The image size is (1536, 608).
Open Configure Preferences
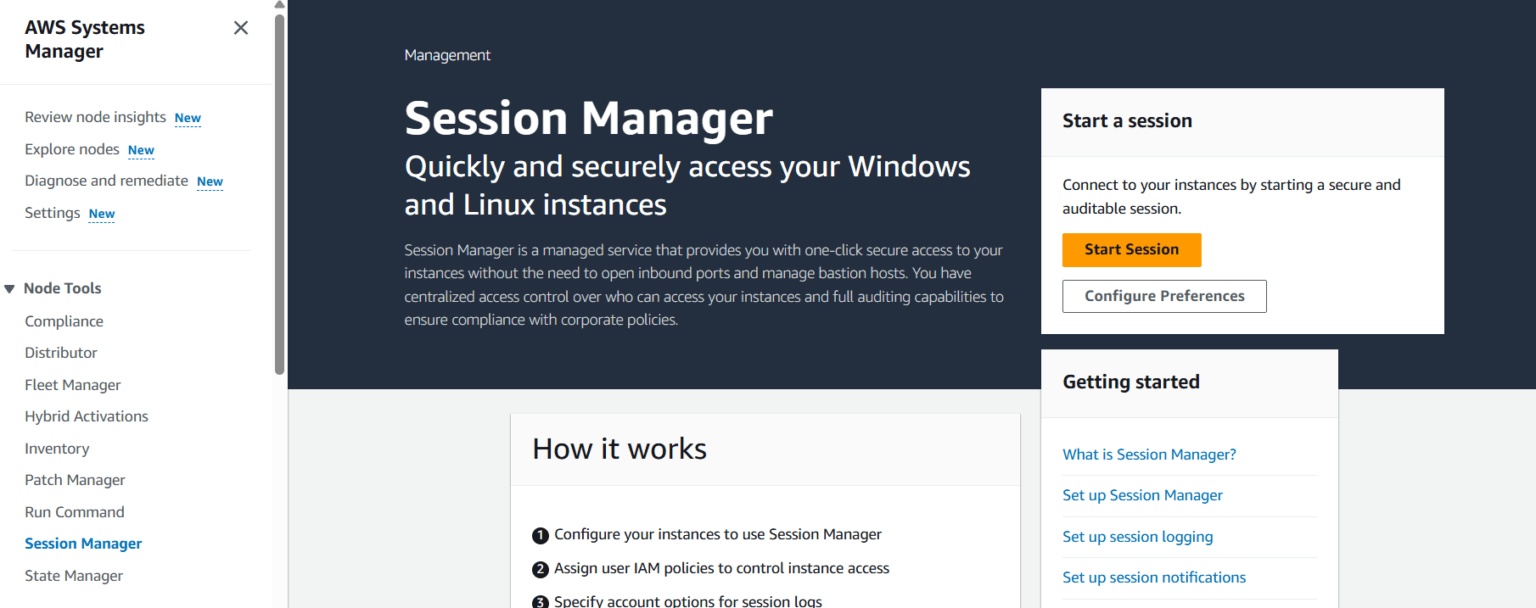(1164, 296)
